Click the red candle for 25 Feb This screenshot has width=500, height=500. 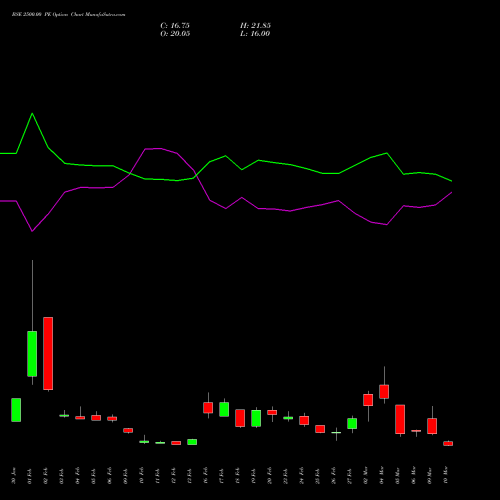coord(320,429)
